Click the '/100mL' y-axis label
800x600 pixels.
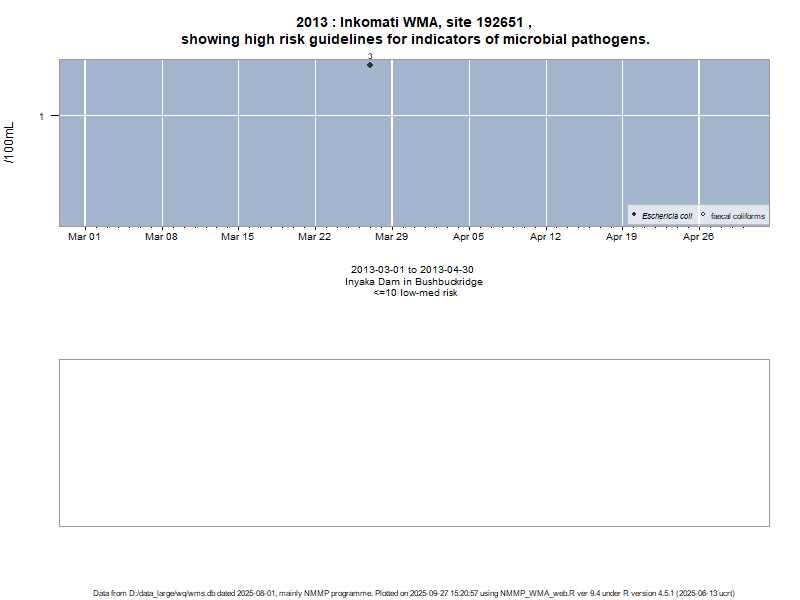pyautogui.click(x=10, y=143)
